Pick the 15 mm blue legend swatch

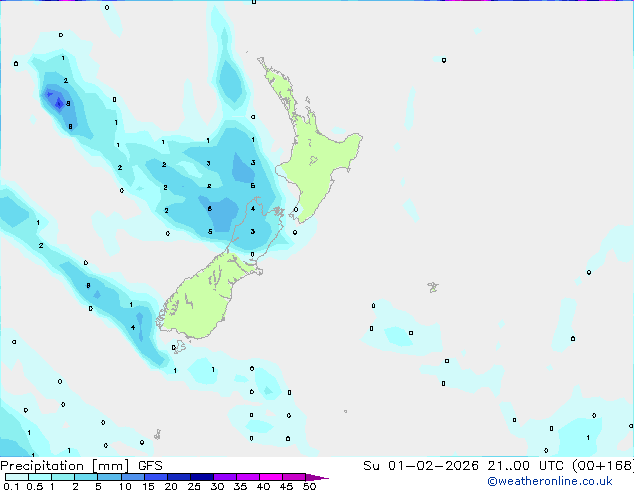[156, 477]
